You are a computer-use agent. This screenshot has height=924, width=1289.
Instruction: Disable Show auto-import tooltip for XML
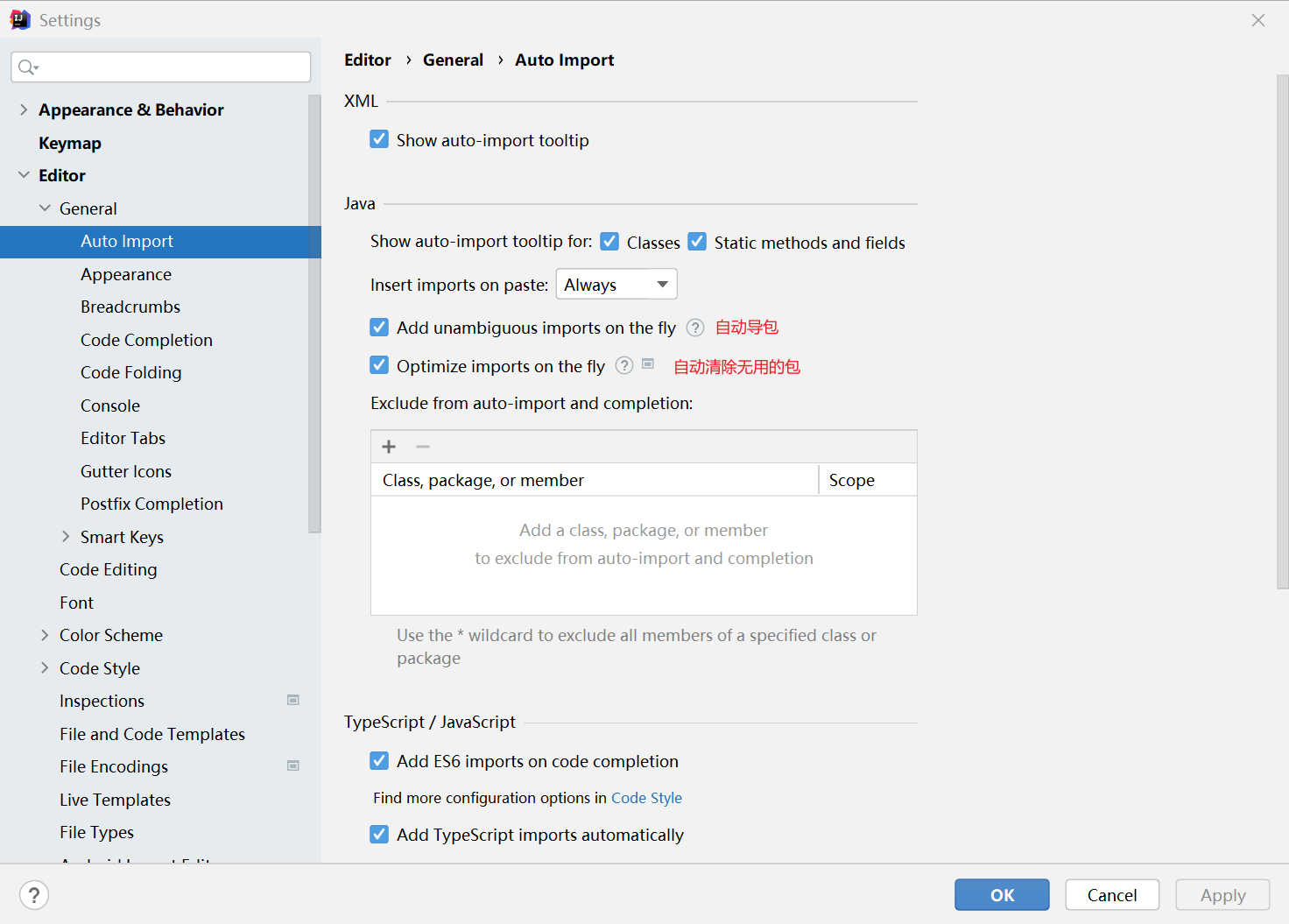pos(379,140)
